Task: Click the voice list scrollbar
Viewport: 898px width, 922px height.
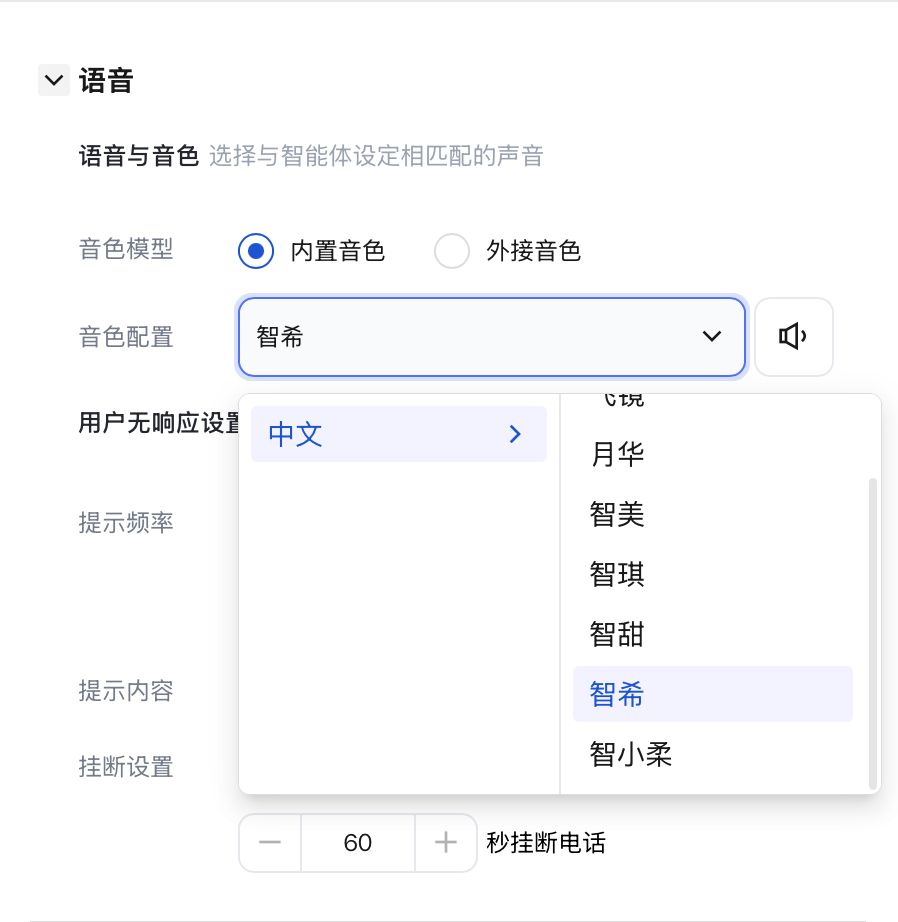Action: pos(873,630)
